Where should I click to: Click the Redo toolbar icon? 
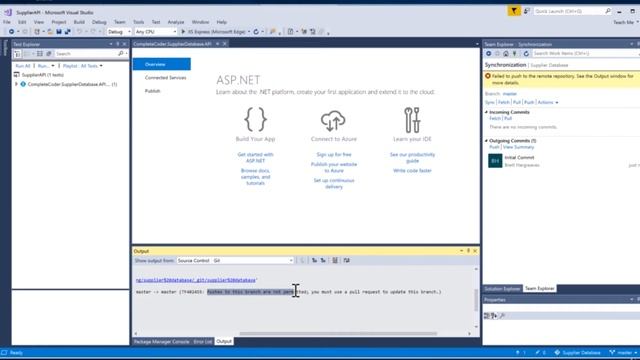click(x=93, y=31)
